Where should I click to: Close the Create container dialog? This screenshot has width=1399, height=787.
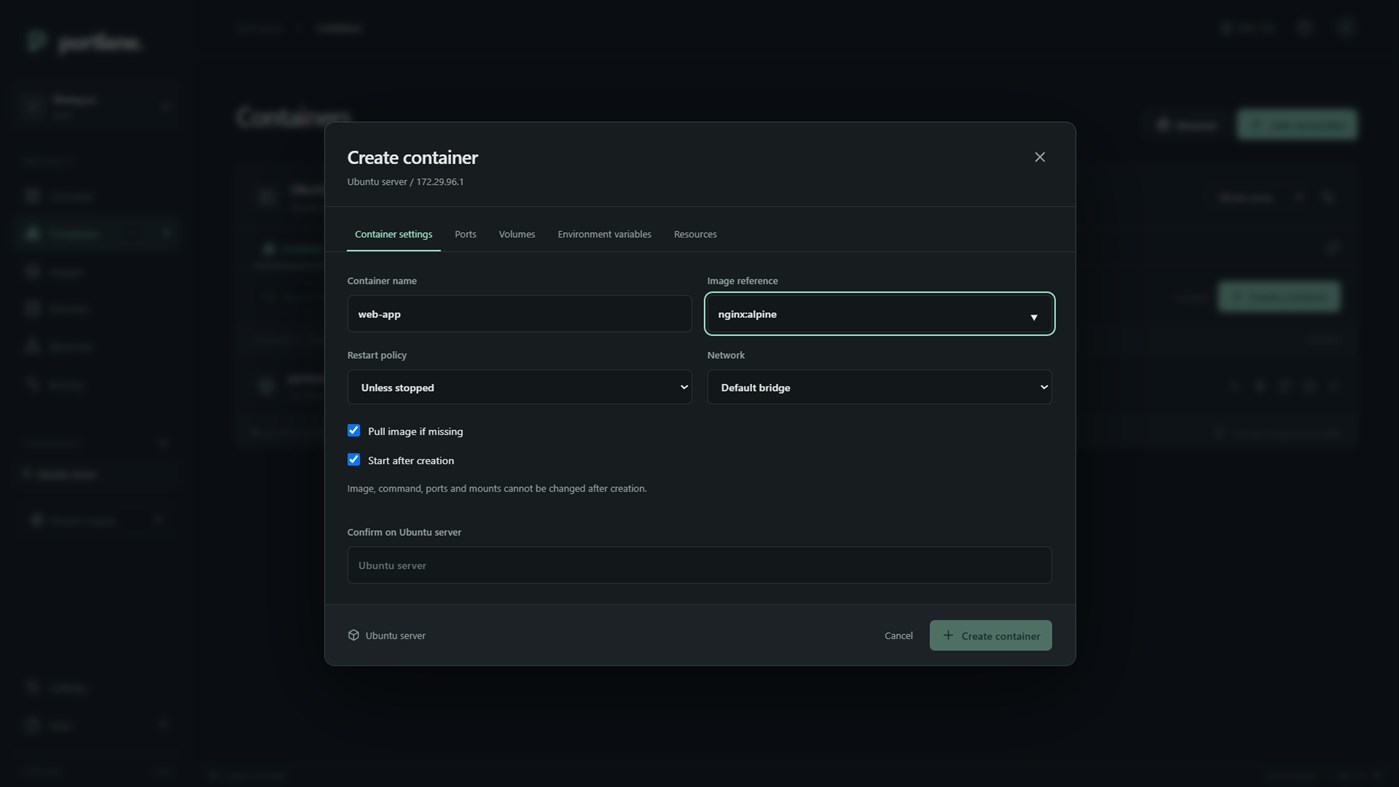pyautogui.click(x=1040, y=157)
